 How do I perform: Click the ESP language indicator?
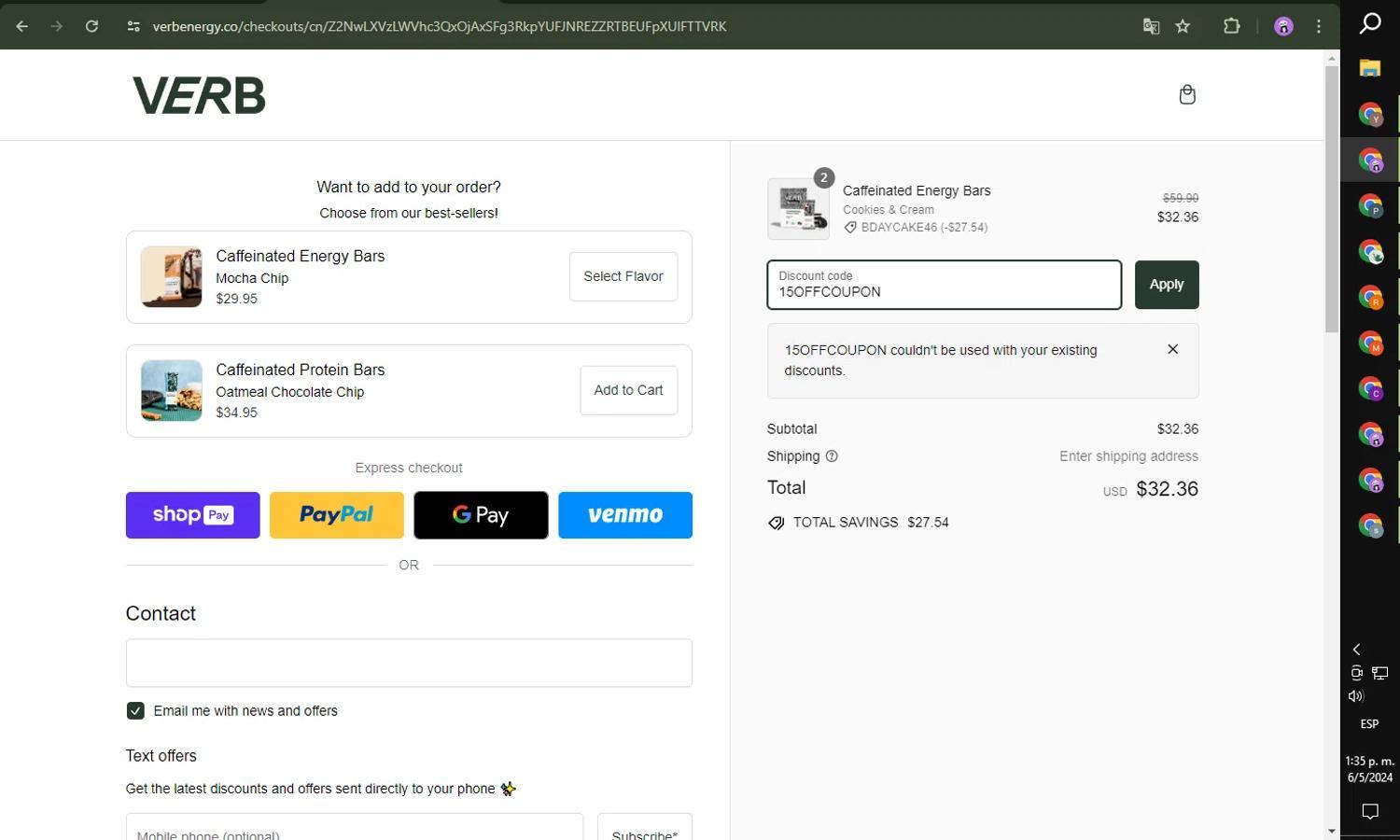click(1369, 724)
